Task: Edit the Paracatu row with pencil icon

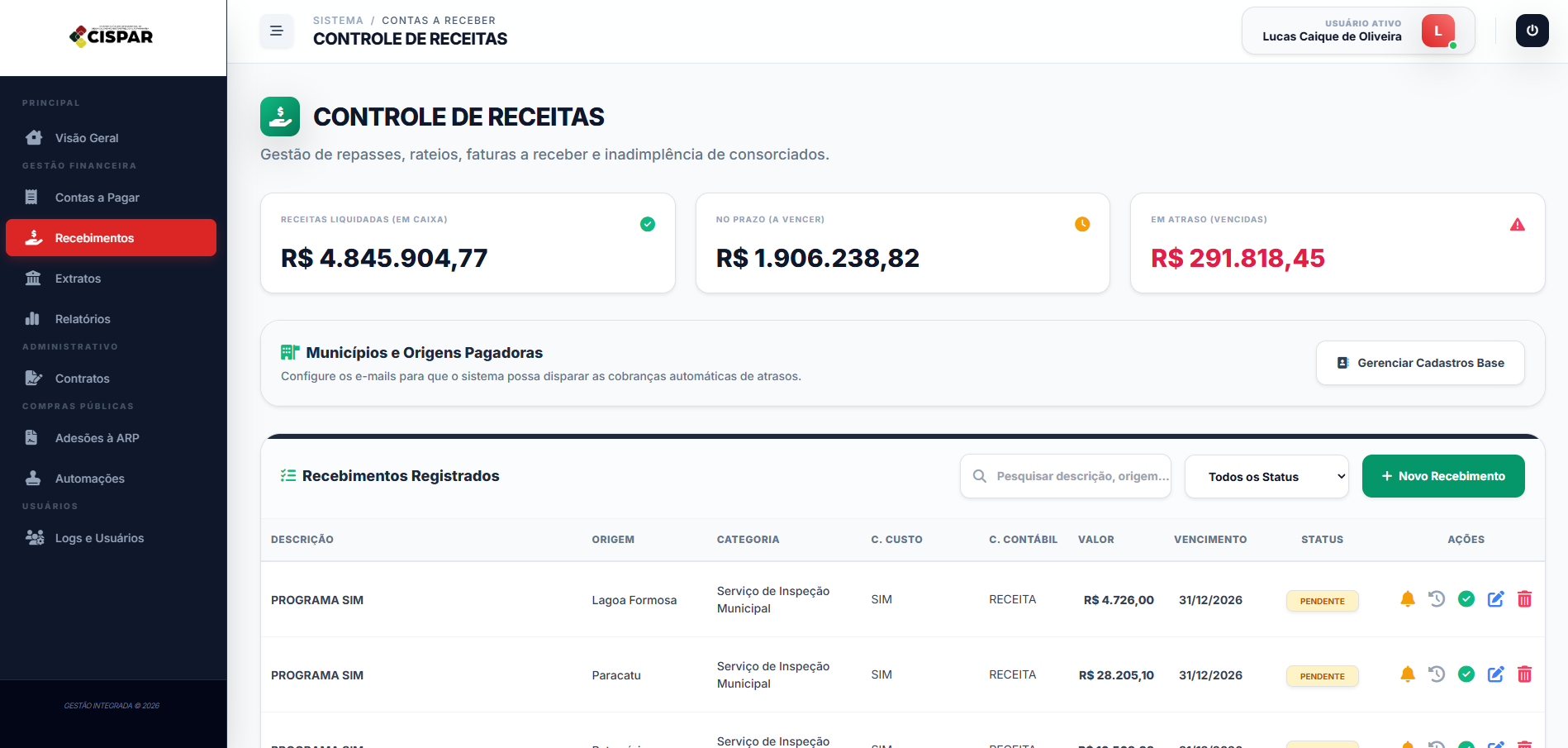Action: pos(1496,674)
